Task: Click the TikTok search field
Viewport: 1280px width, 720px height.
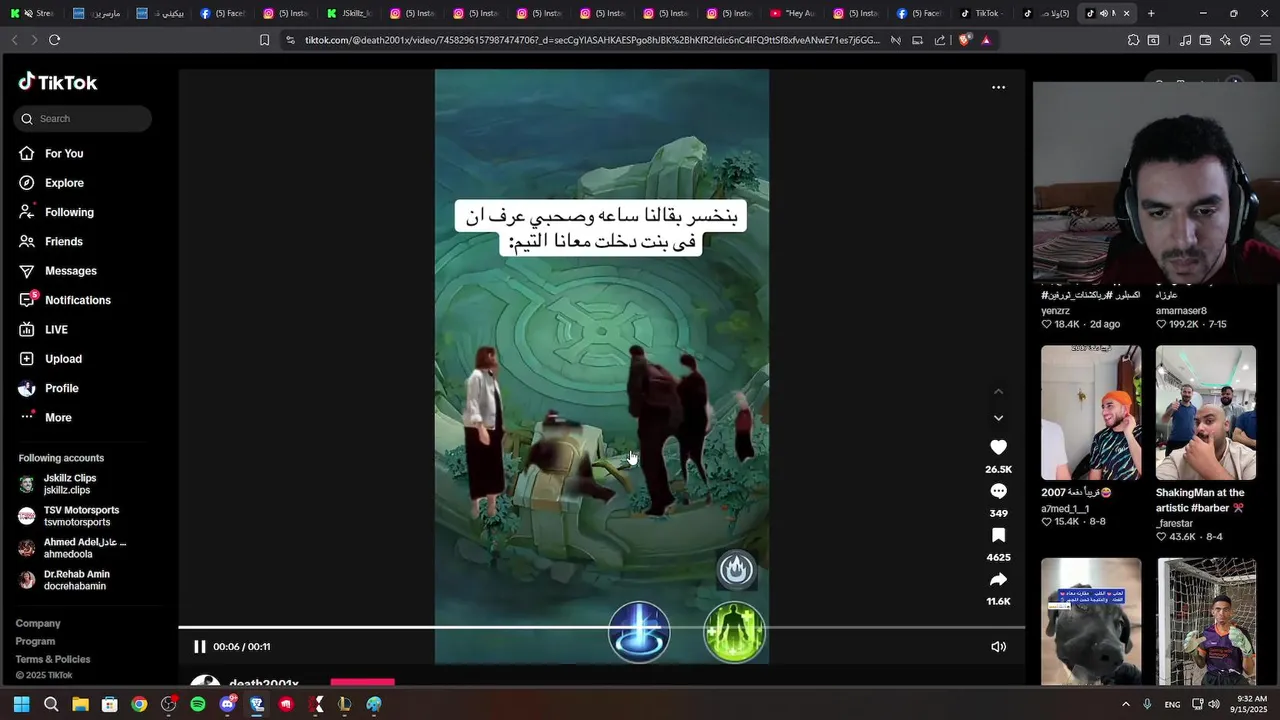Action: point(83,119)
